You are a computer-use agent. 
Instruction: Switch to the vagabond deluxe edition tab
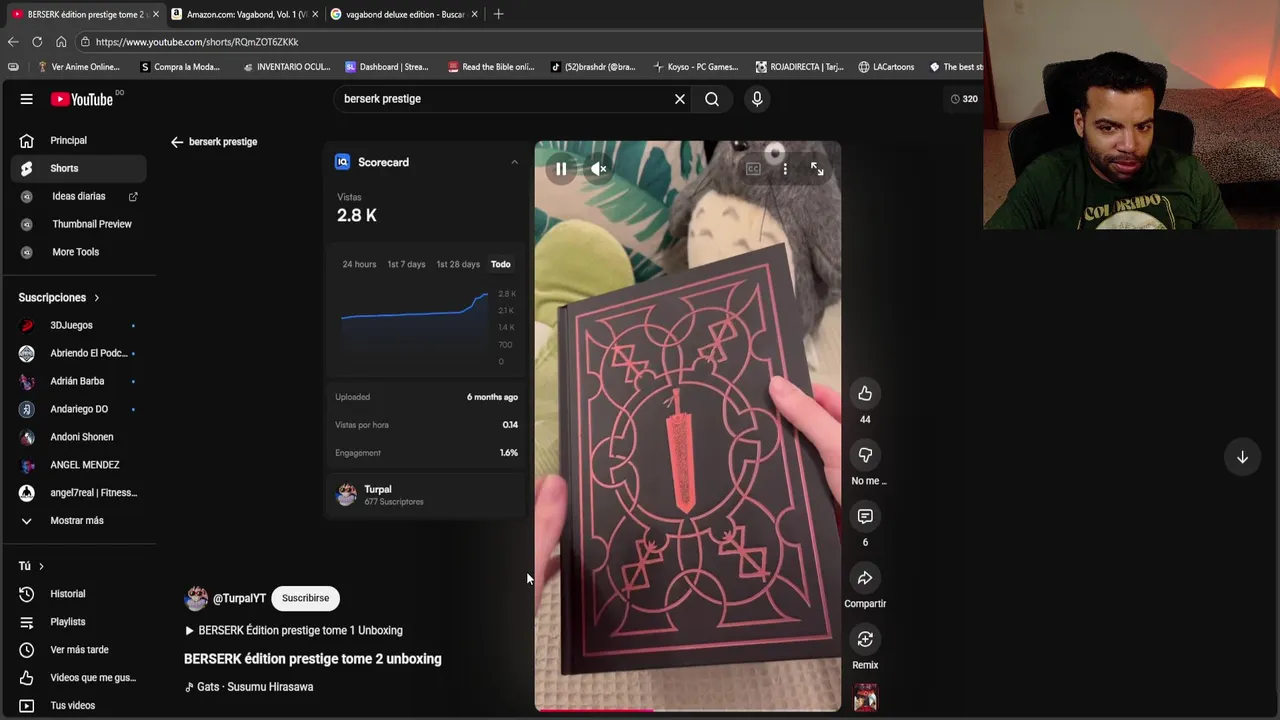coord(403,14)
